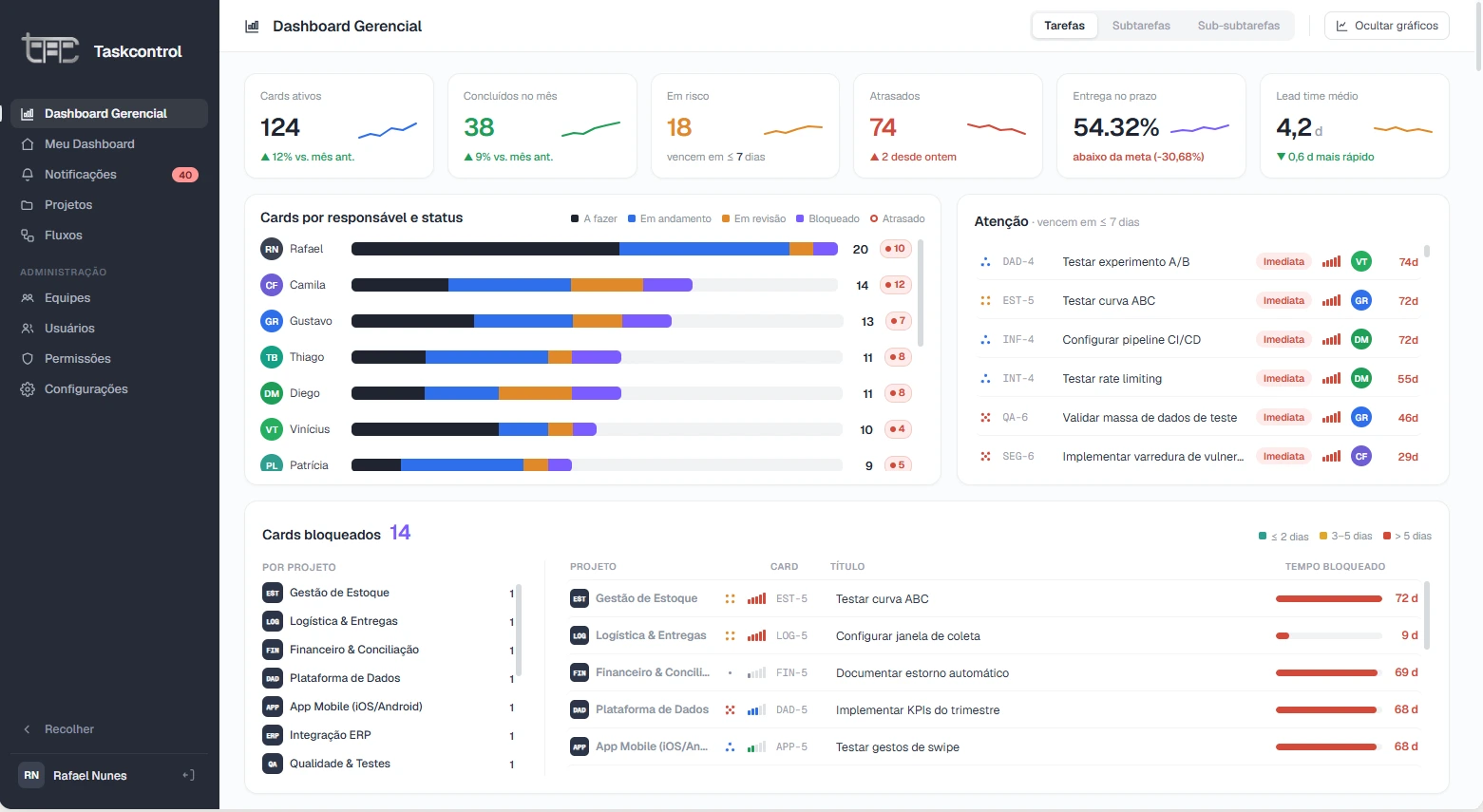The height and width of the screenshot is (812, 1483).
Task: Click Rafael's stacked status bar
Action: coord(595,249)
